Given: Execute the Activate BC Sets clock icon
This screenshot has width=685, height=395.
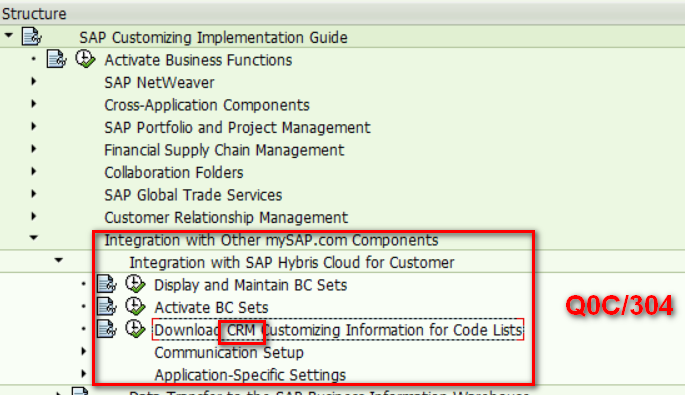Looking at the screenshot, I should point(135,306).
